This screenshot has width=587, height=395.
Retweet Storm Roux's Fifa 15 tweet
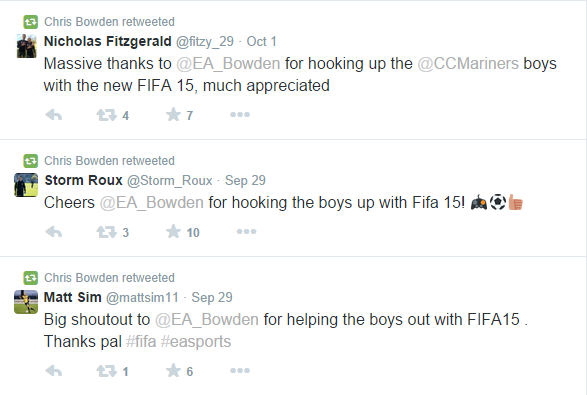[x=107, y=232]
